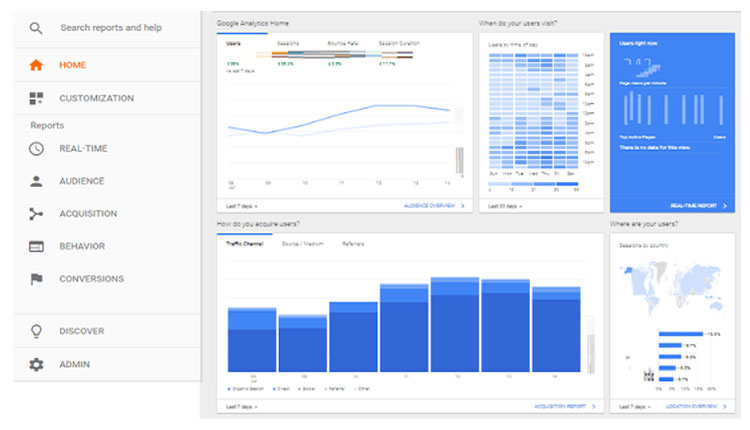This screenshot has width=750, height=430.
Task: Click the users line chart
Action: 340,120
